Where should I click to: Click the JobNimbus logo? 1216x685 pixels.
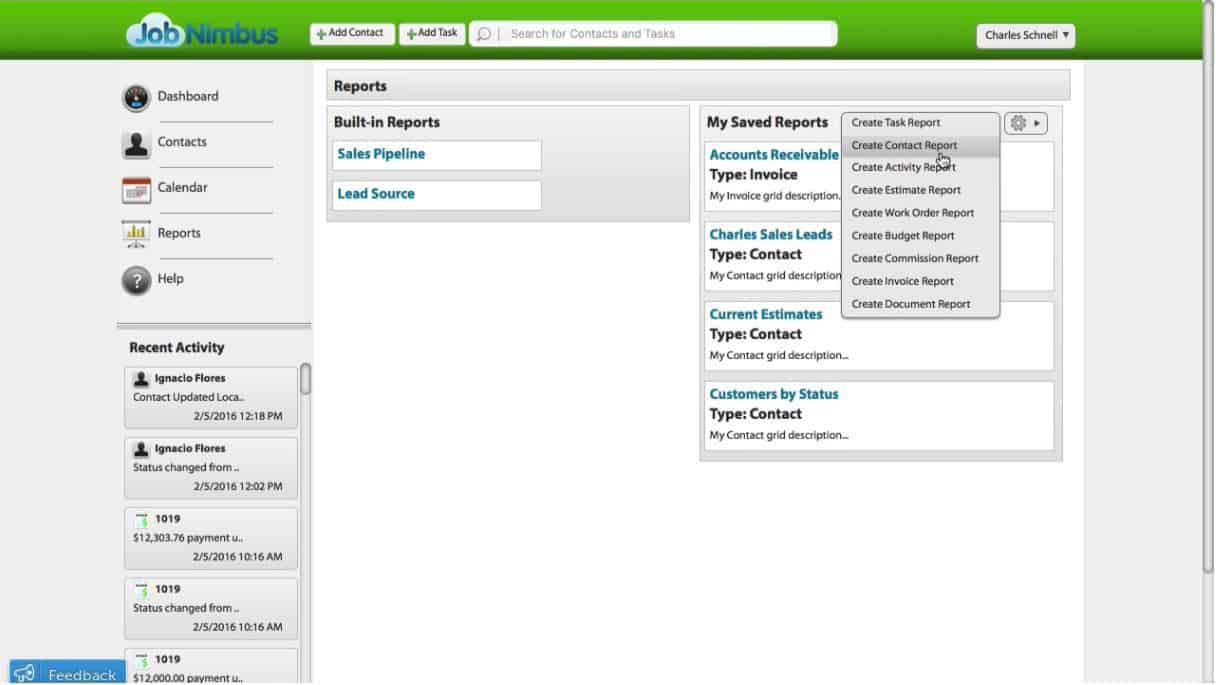point(202,33)
